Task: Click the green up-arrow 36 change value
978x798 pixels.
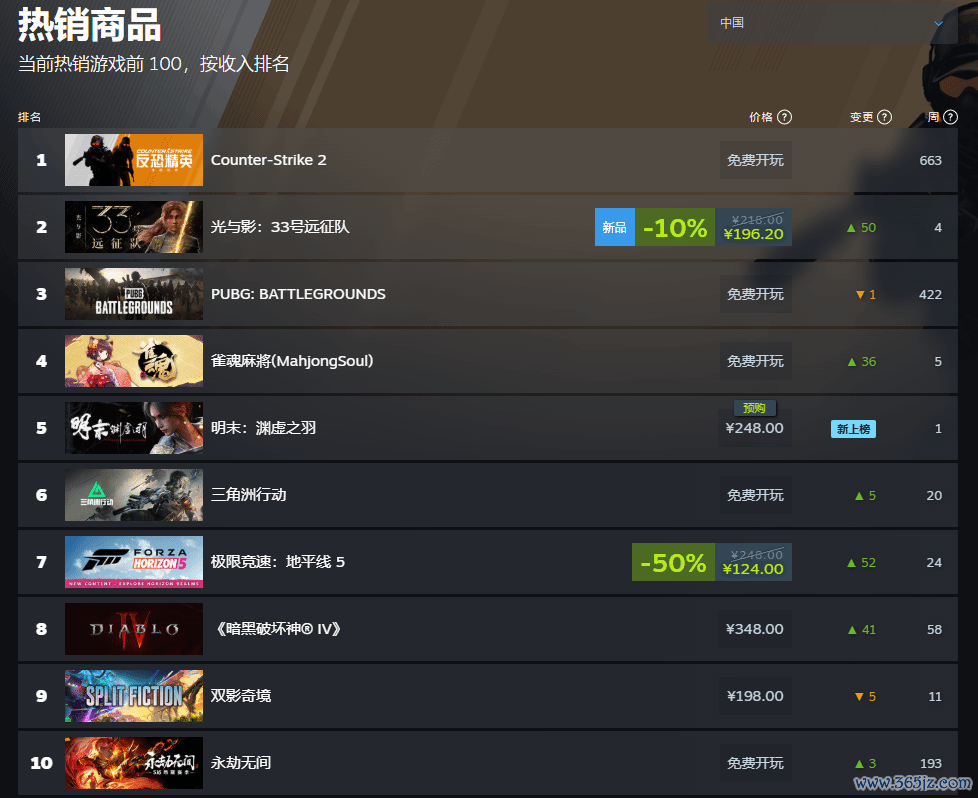Action: [861, 362]
